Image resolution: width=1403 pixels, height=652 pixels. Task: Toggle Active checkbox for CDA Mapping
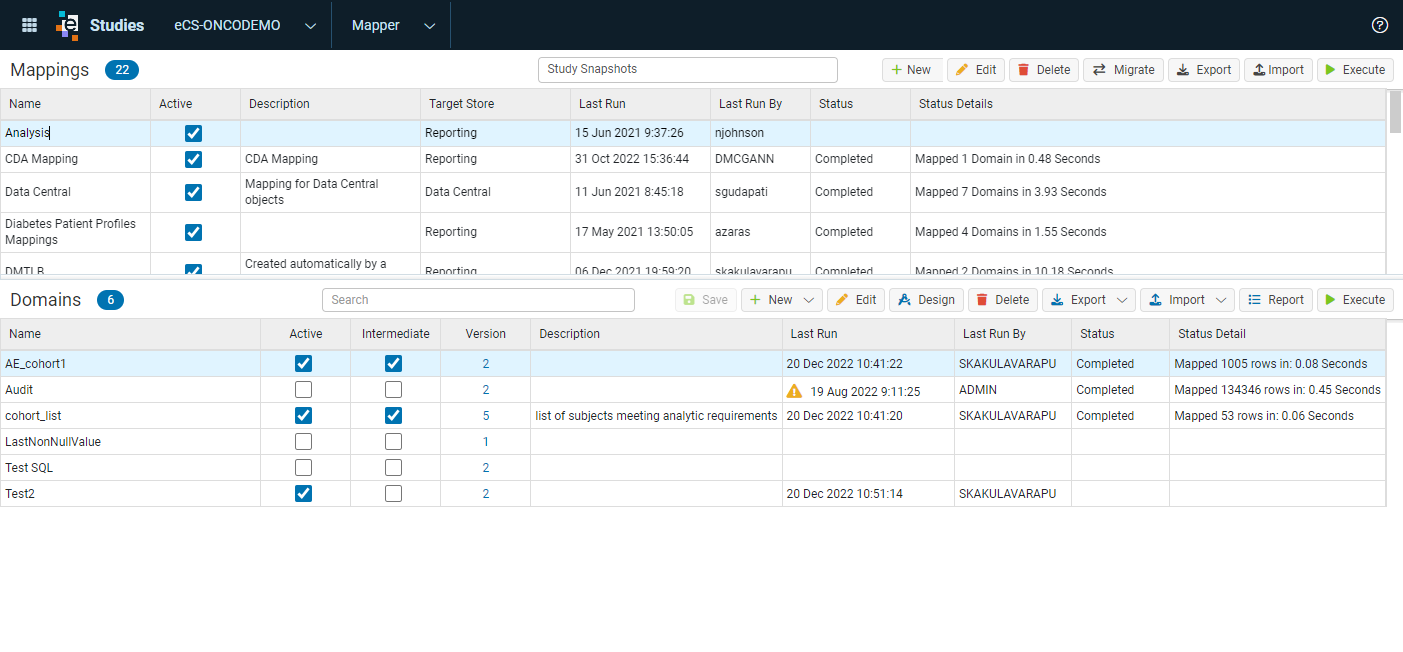[194, 160]
